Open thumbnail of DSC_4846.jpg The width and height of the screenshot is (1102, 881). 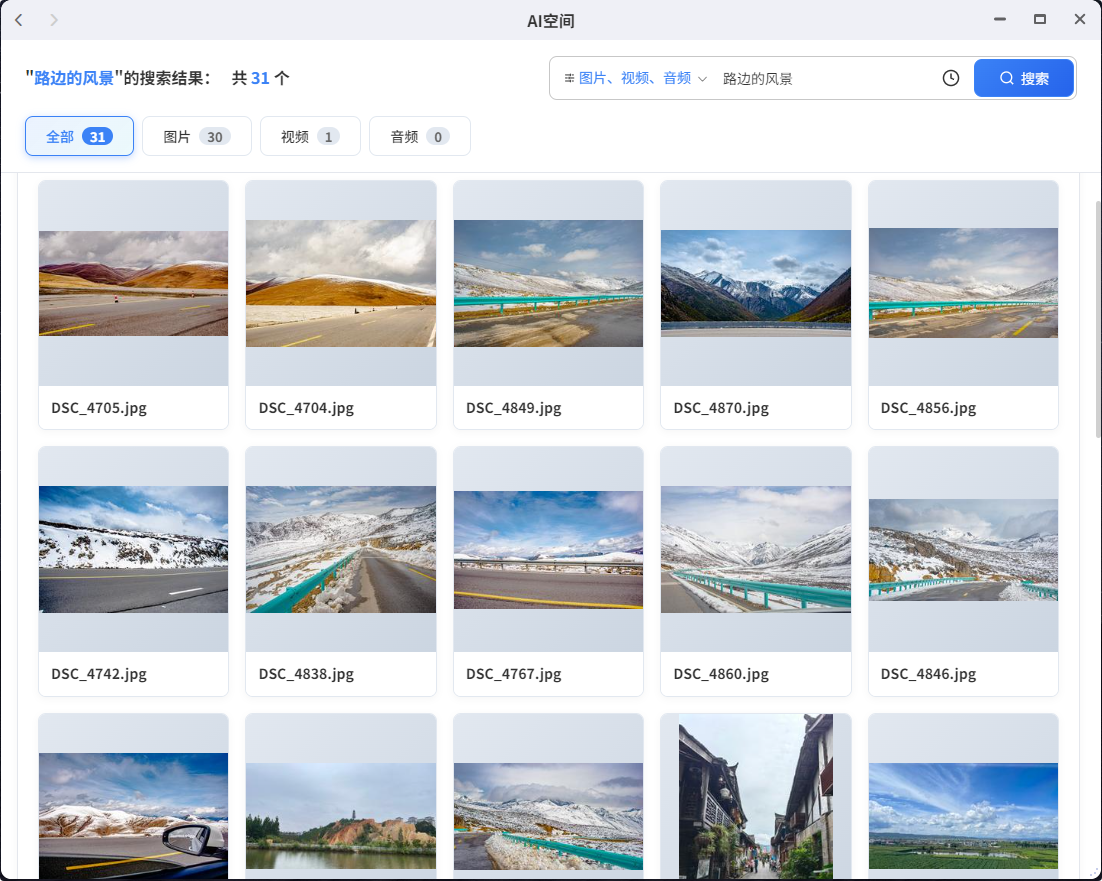point(963,549)
